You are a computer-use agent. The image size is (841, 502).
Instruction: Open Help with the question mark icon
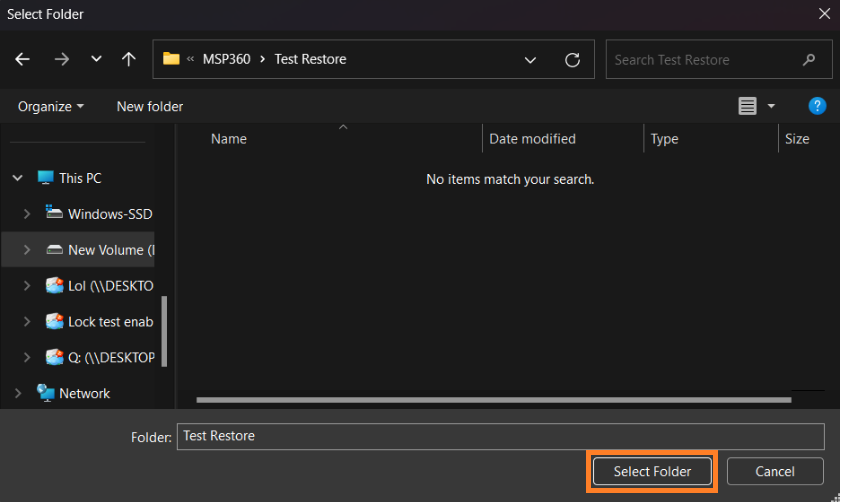pos(816,106)
